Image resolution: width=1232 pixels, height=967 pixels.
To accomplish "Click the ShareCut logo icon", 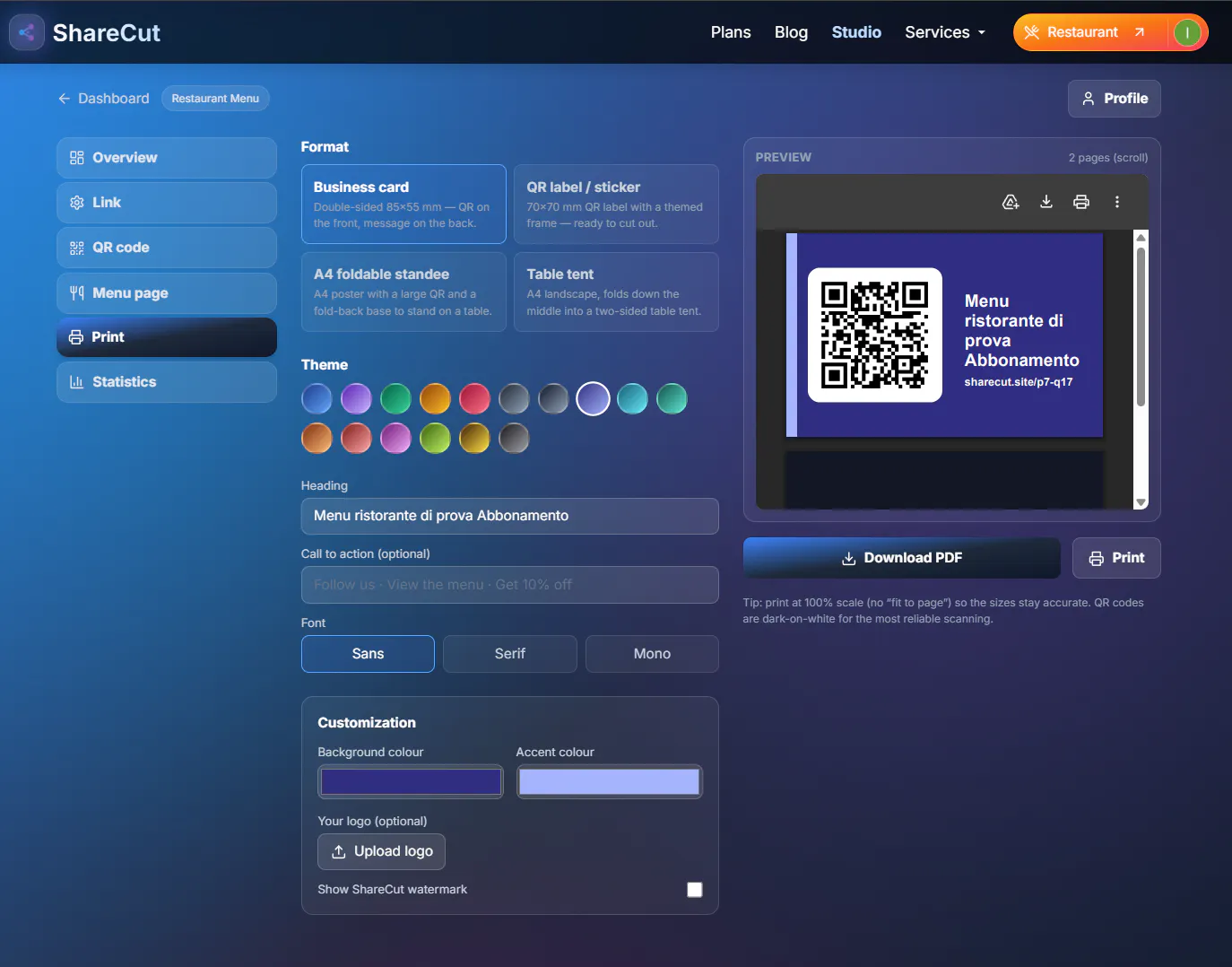I will 27,33.
